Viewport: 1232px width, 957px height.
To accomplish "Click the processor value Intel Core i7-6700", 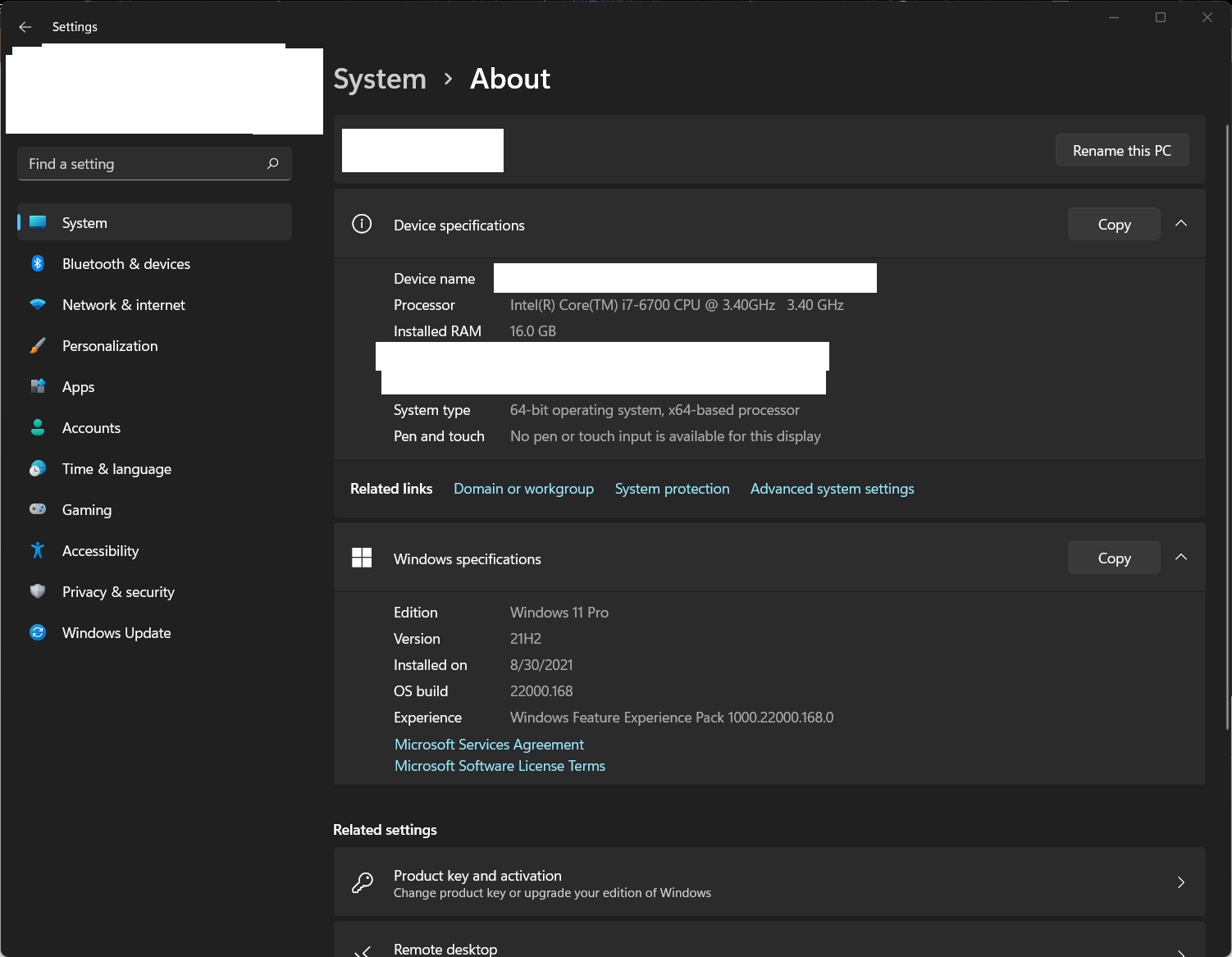I will (677, 305).
